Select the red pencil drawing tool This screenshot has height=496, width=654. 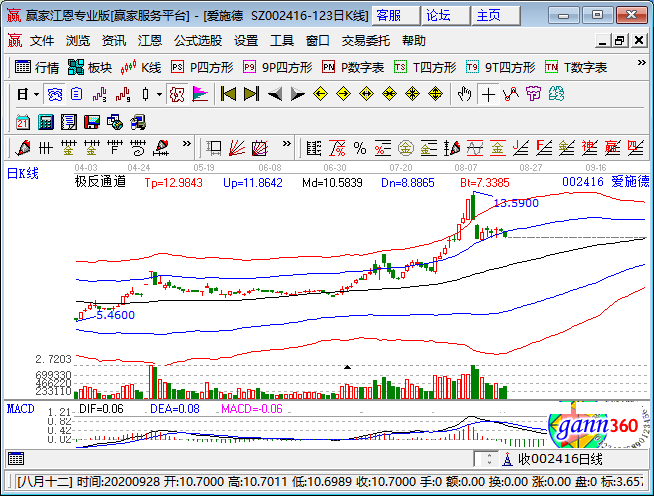point(23,148)
